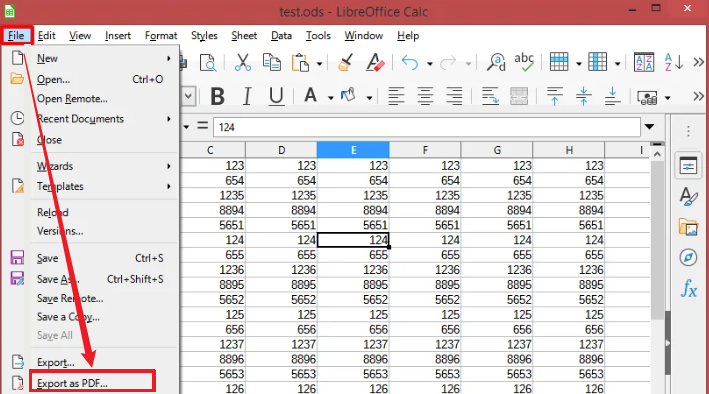Open the Edit menu
Screen dimensions: 709x394
point(47,35)
